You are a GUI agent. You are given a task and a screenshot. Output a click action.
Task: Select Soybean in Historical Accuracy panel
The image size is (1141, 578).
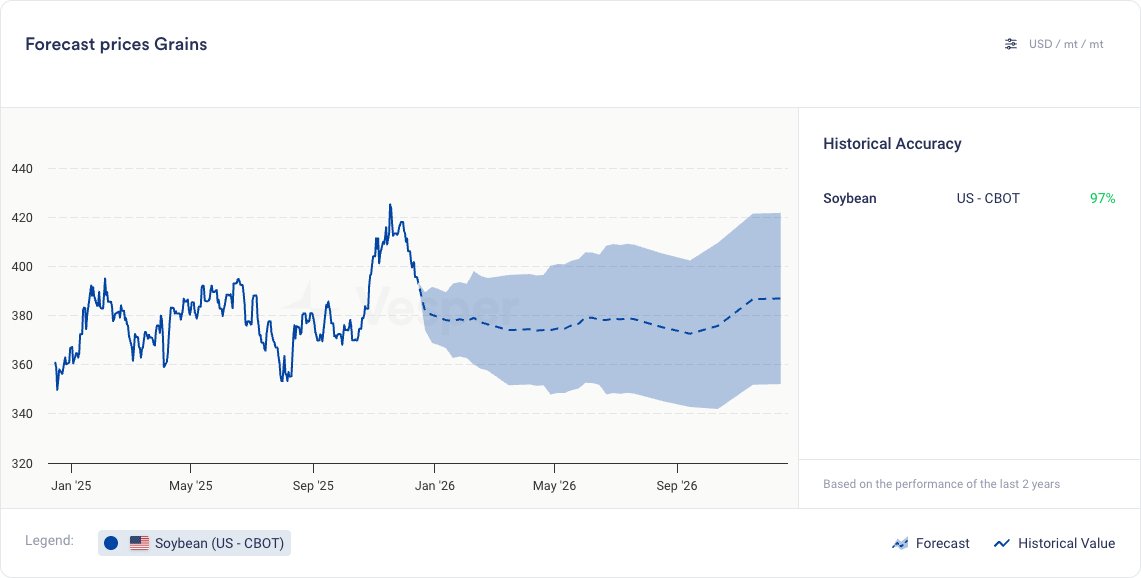point(849,198)
